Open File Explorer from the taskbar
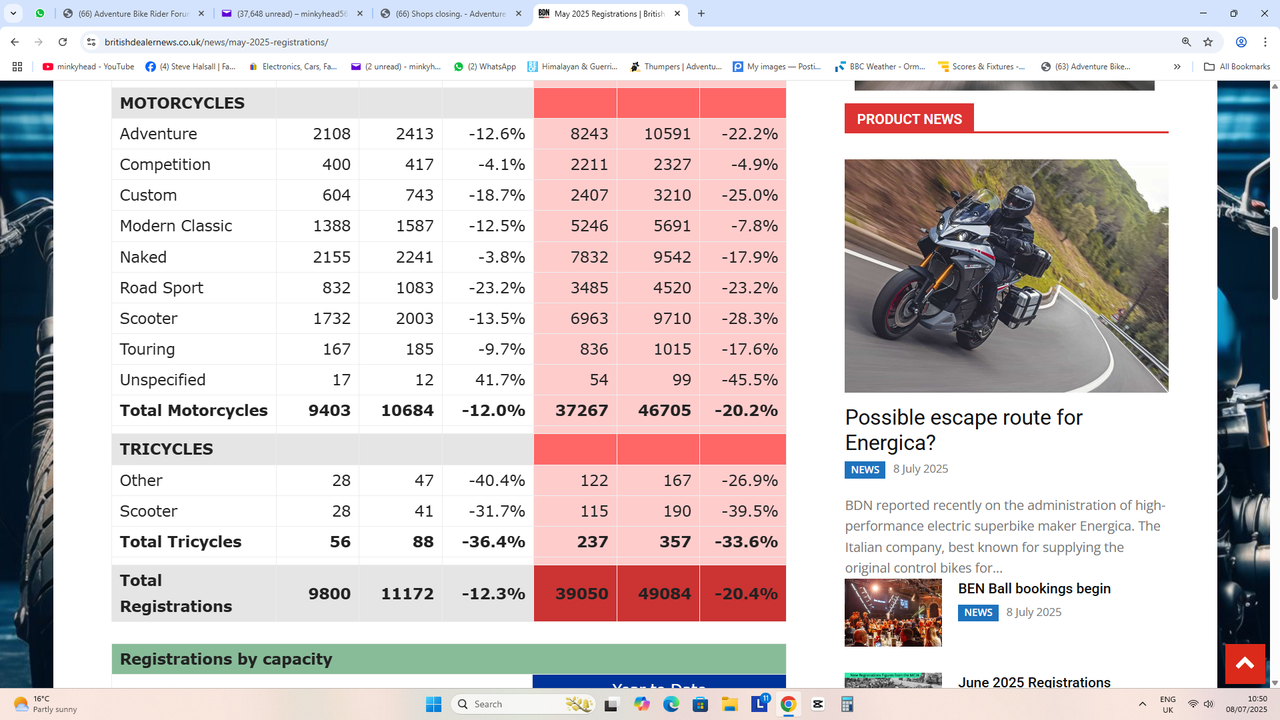This screenshot has width=1280, height=720. (x=729, y=704)
